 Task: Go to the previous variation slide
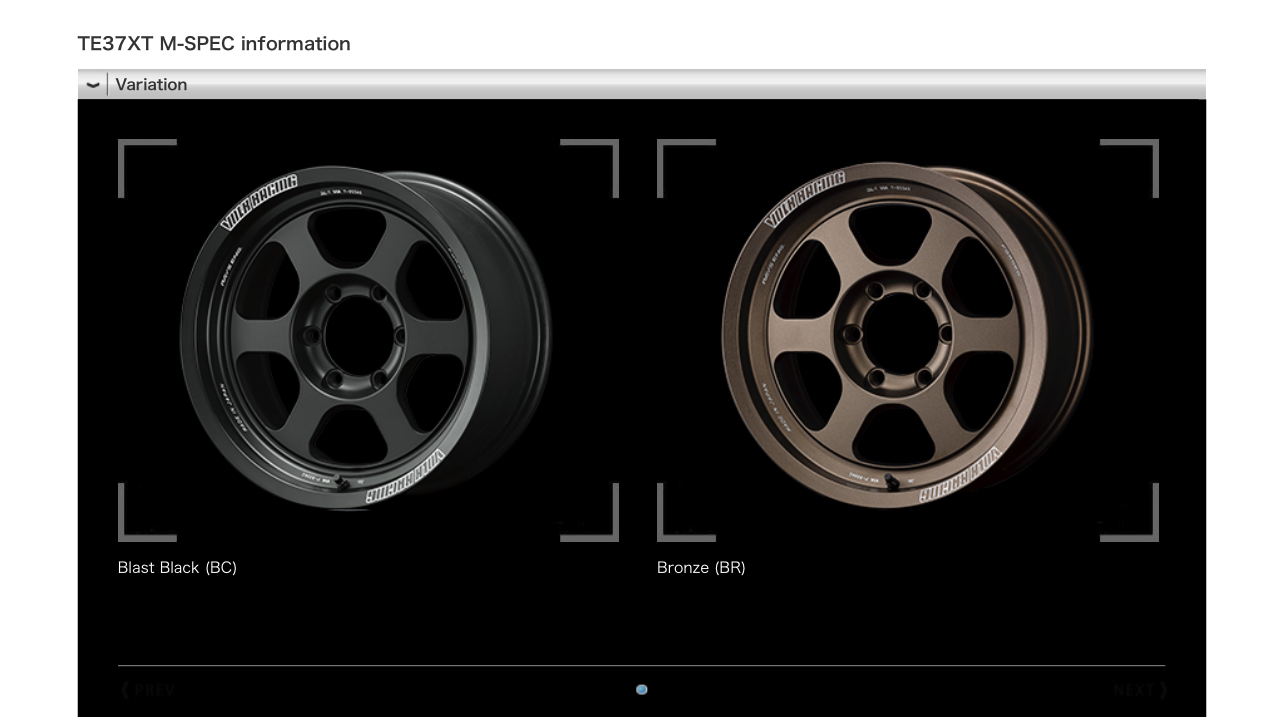pos(148,689)
